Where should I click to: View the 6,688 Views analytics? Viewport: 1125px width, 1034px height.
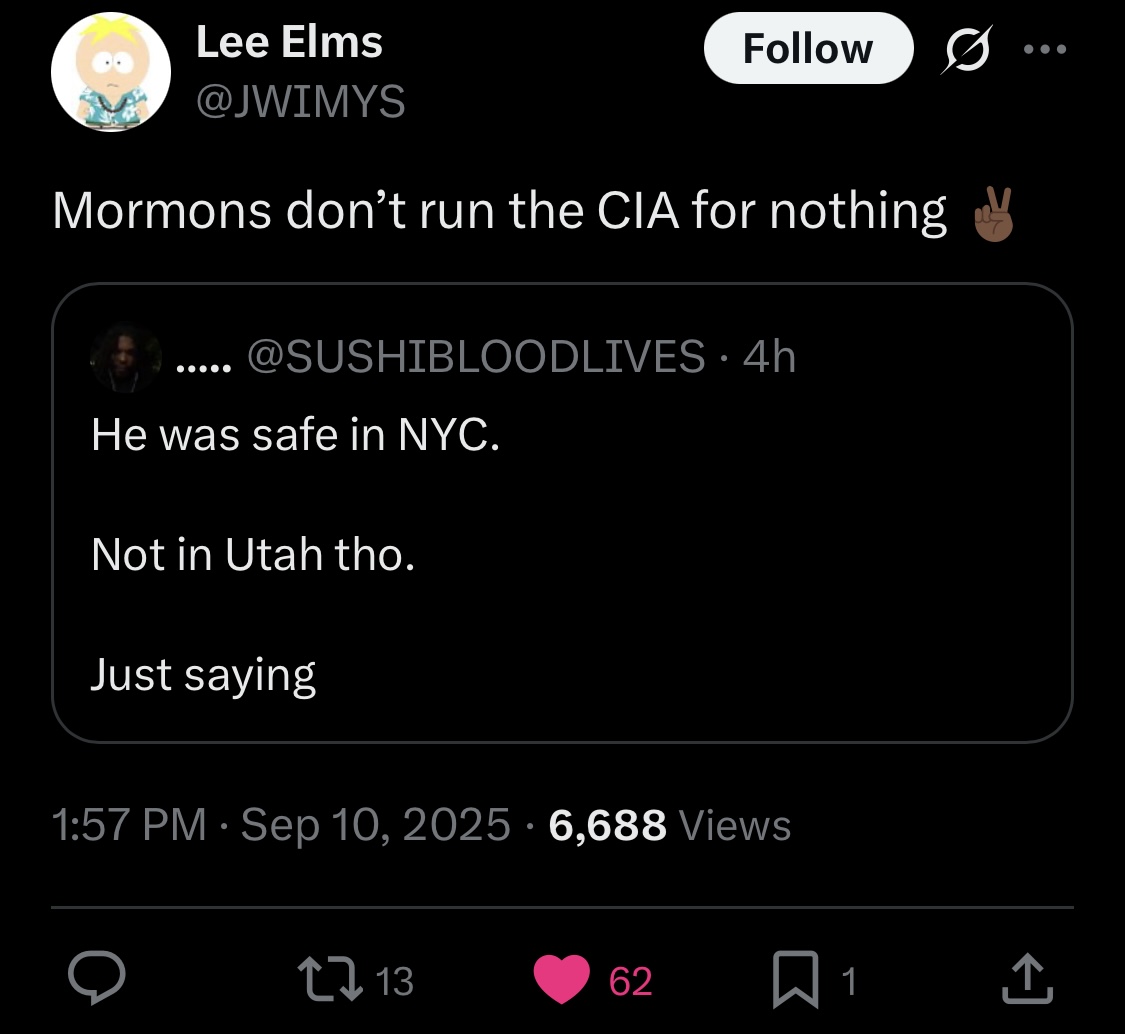click(670, 825)
